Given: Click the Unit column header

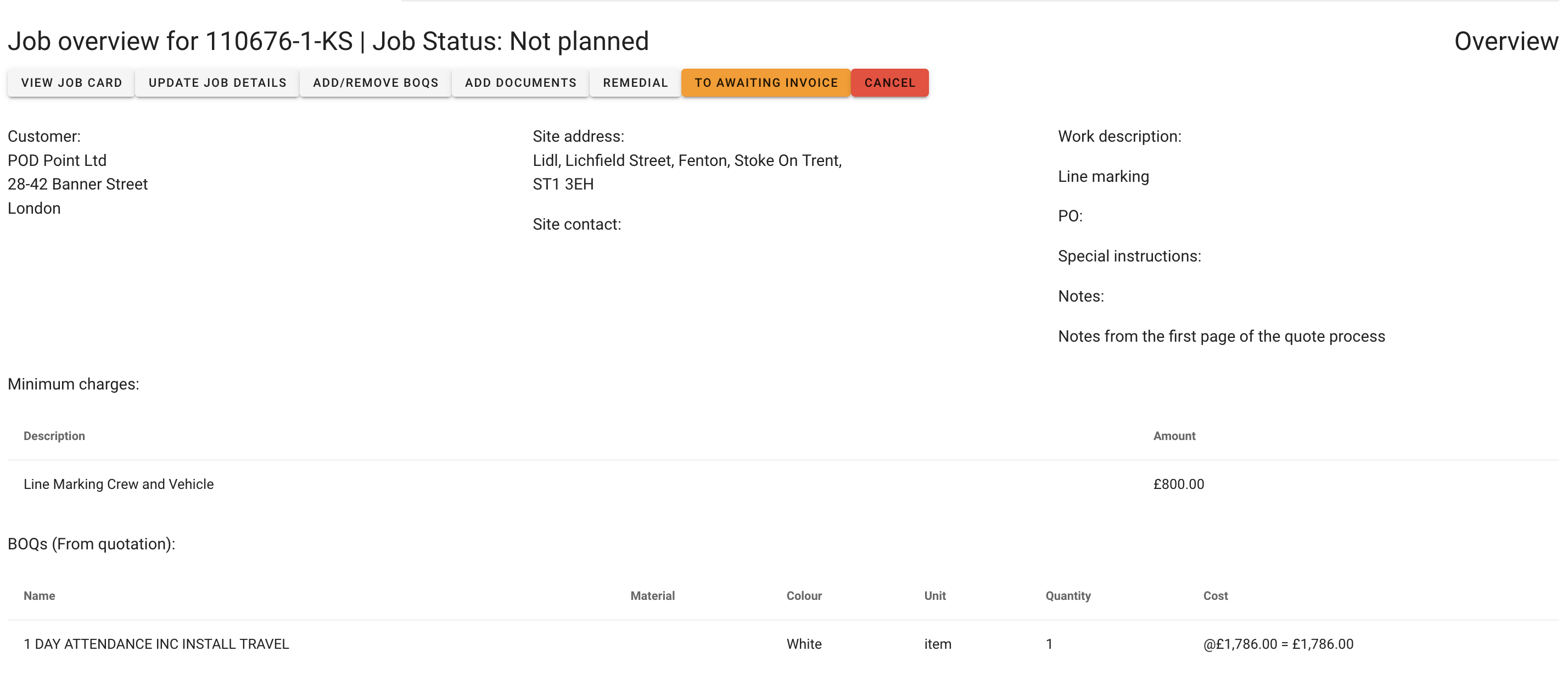Looking at the screenshot, I should click(x=934, y=595).
